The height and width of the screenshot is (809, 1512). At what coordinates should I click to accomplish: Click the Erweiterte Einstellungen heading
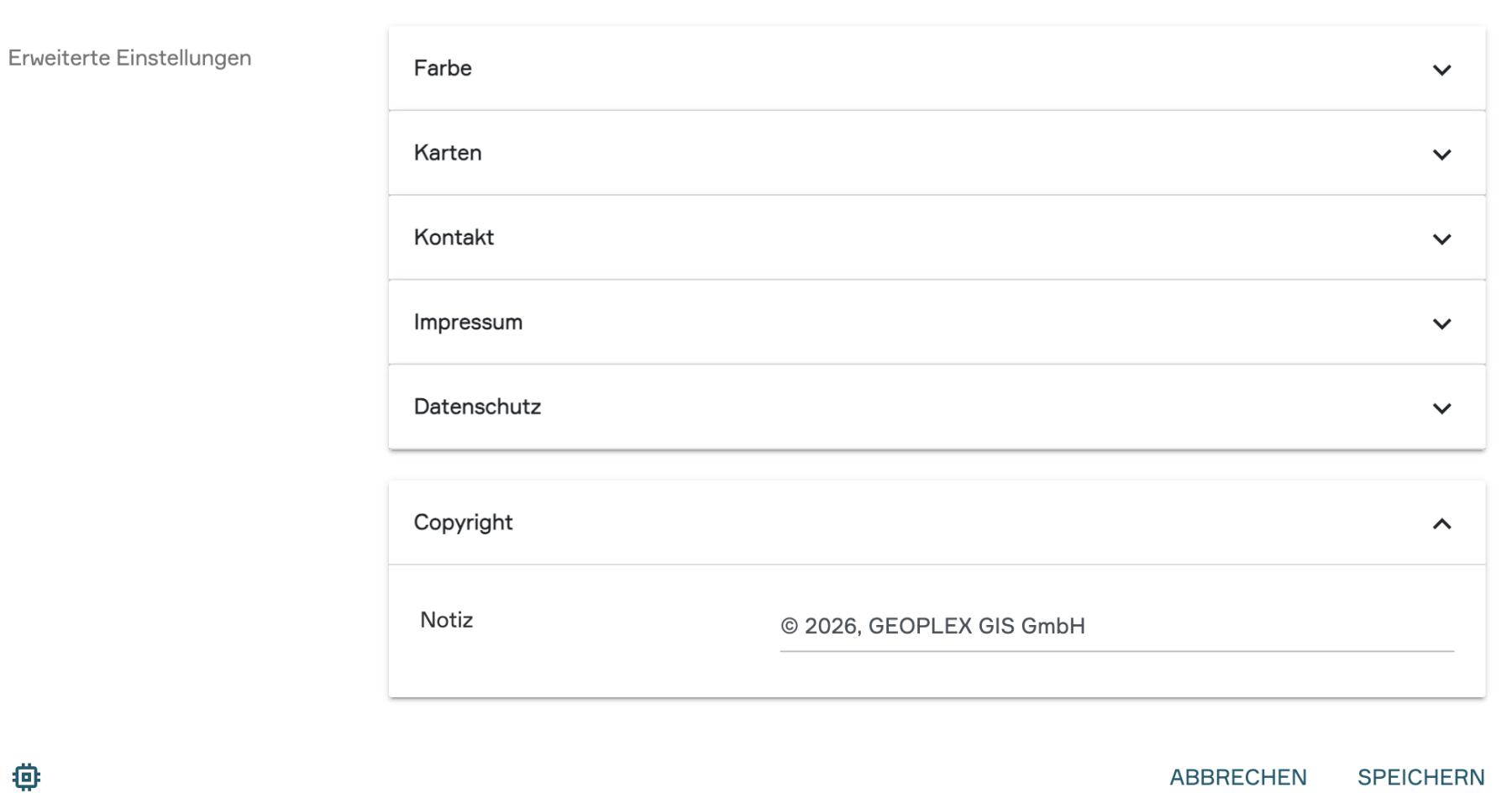click(129, 58)
